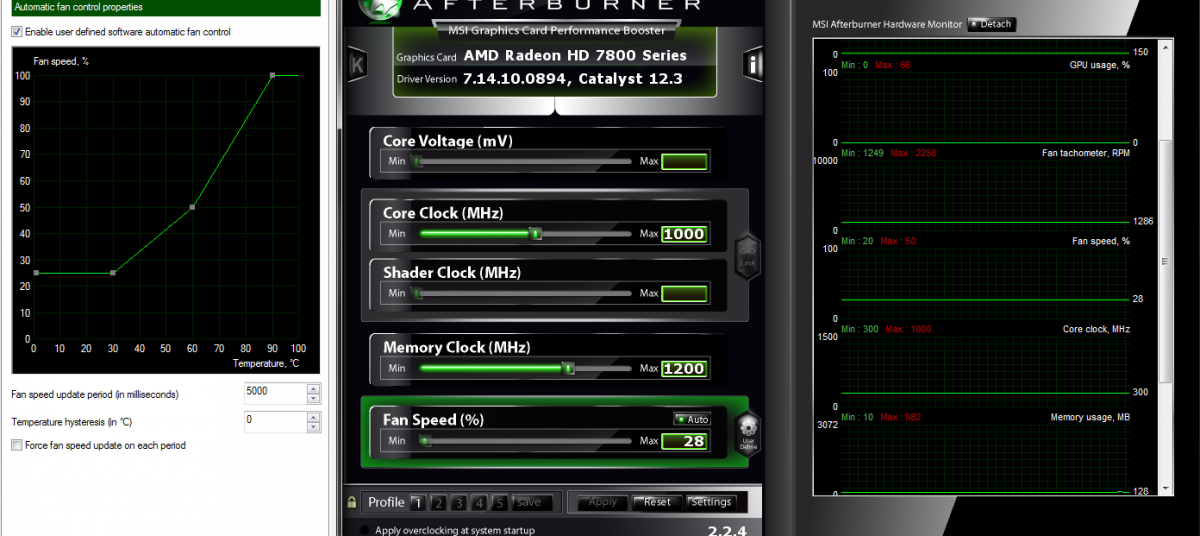The image size is (1200, 536).
Task: Click the GPU usage, % graph label
Action: tap(1099, 65)
